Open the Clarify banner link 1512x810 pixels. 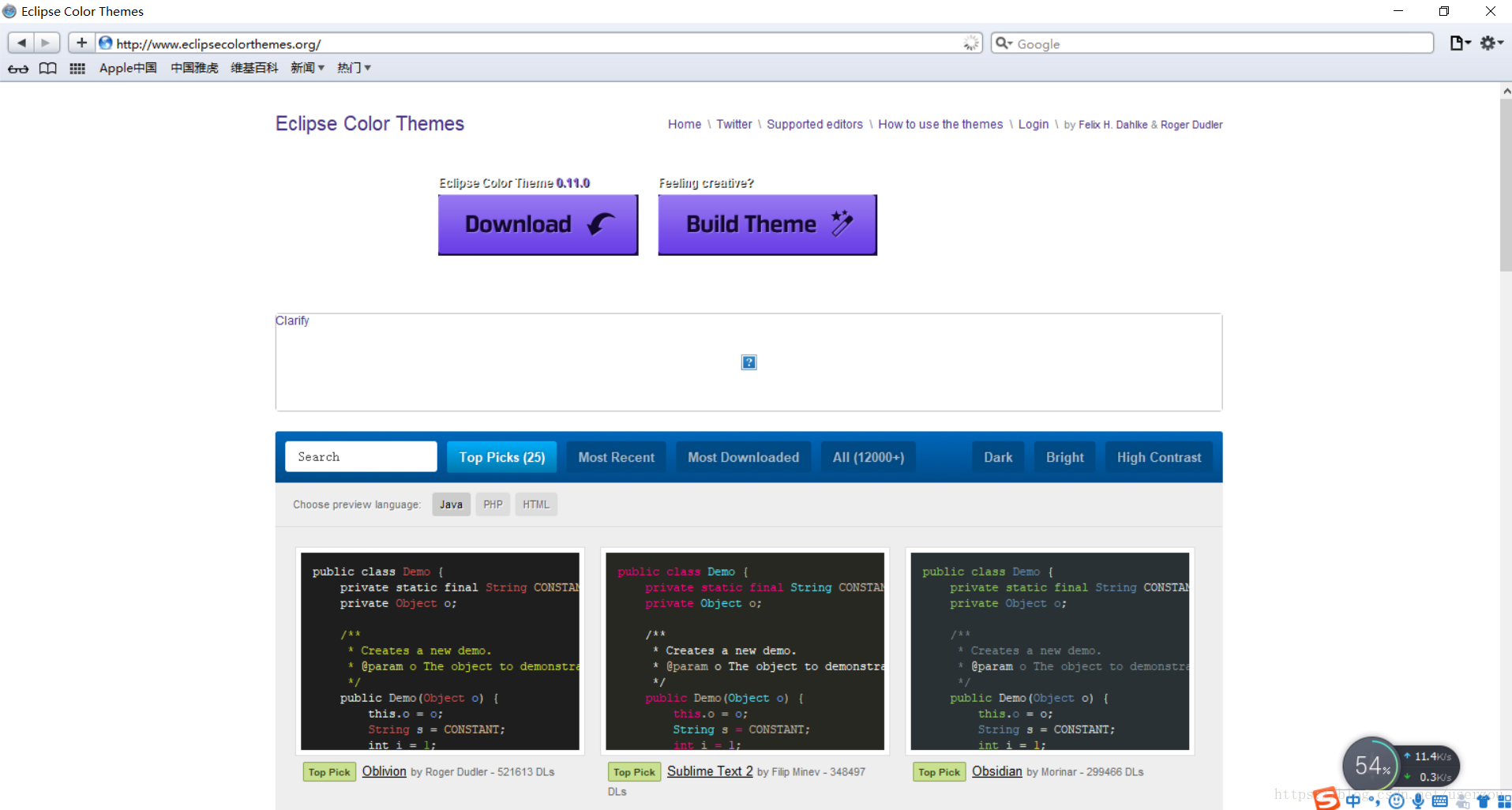(292, 321)
